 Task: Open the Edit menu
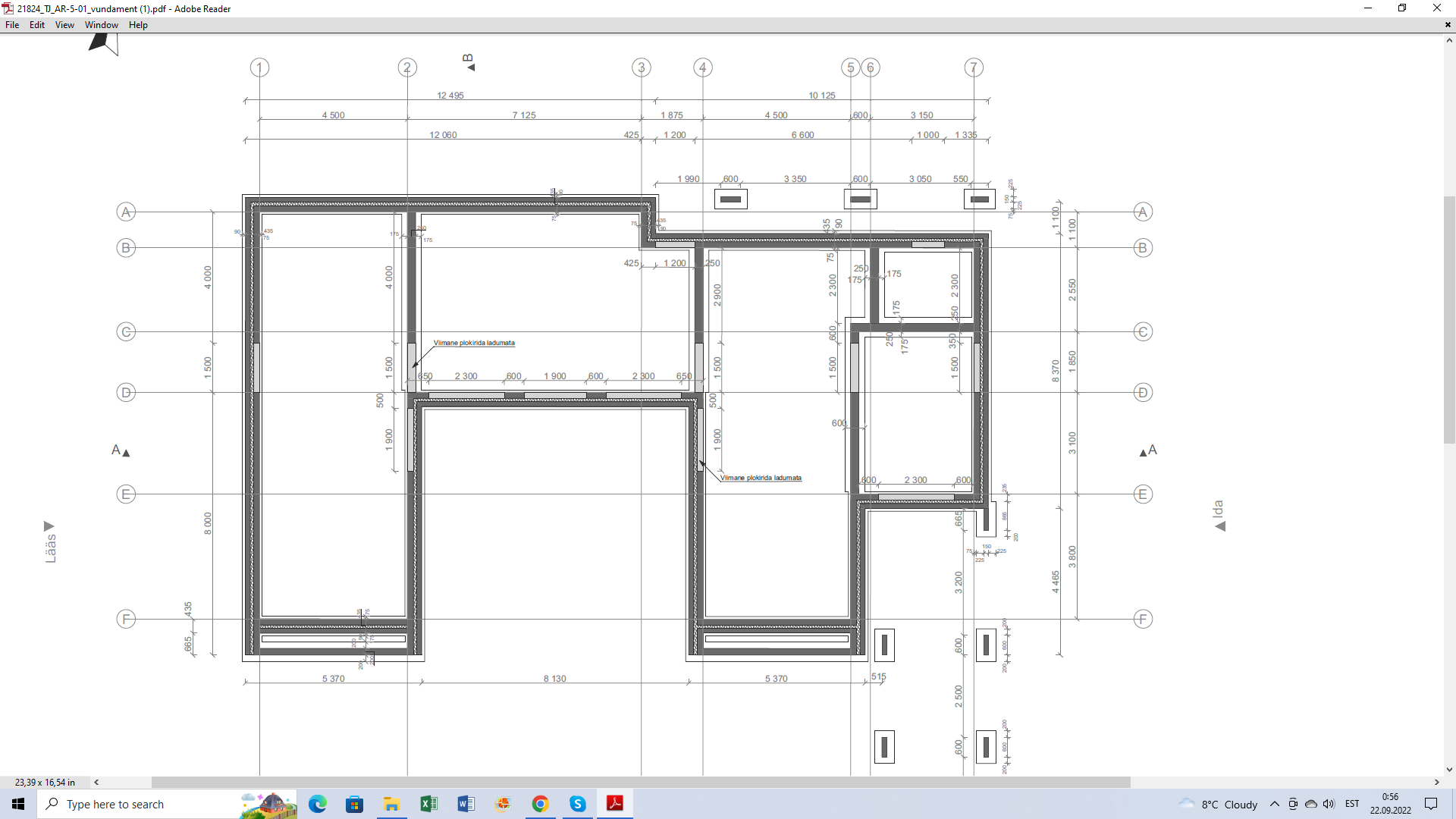36,25
